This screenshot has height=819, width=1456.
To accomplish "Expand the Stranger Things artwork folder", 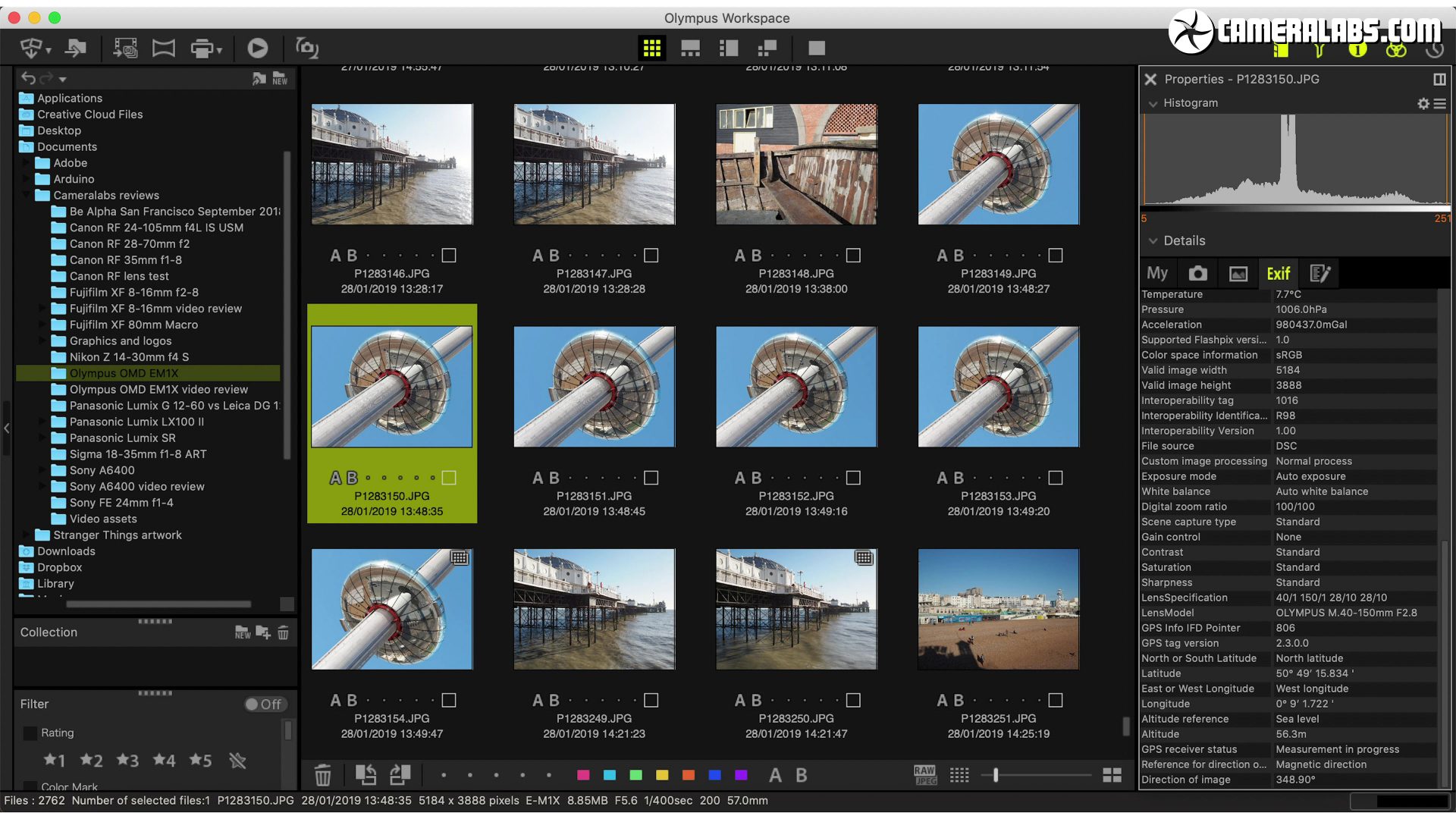I will [27, 535].
